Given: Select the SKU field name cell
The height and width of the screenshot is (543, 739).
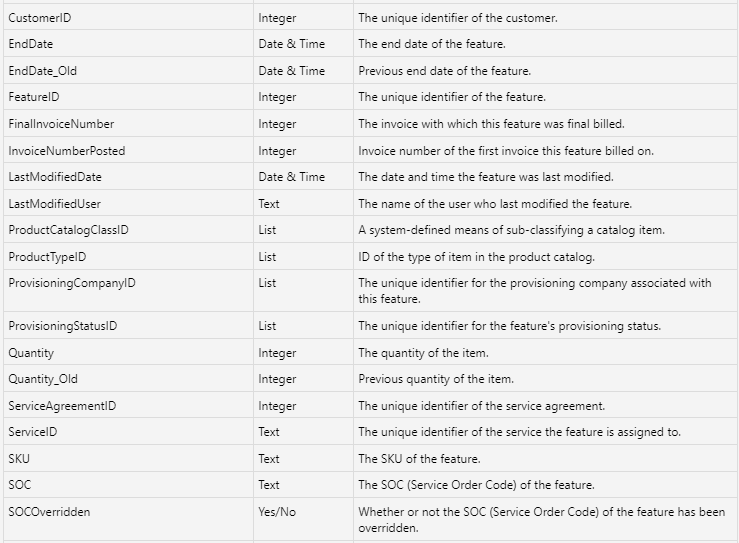Looking at the screenshot, I should (19, 459).
